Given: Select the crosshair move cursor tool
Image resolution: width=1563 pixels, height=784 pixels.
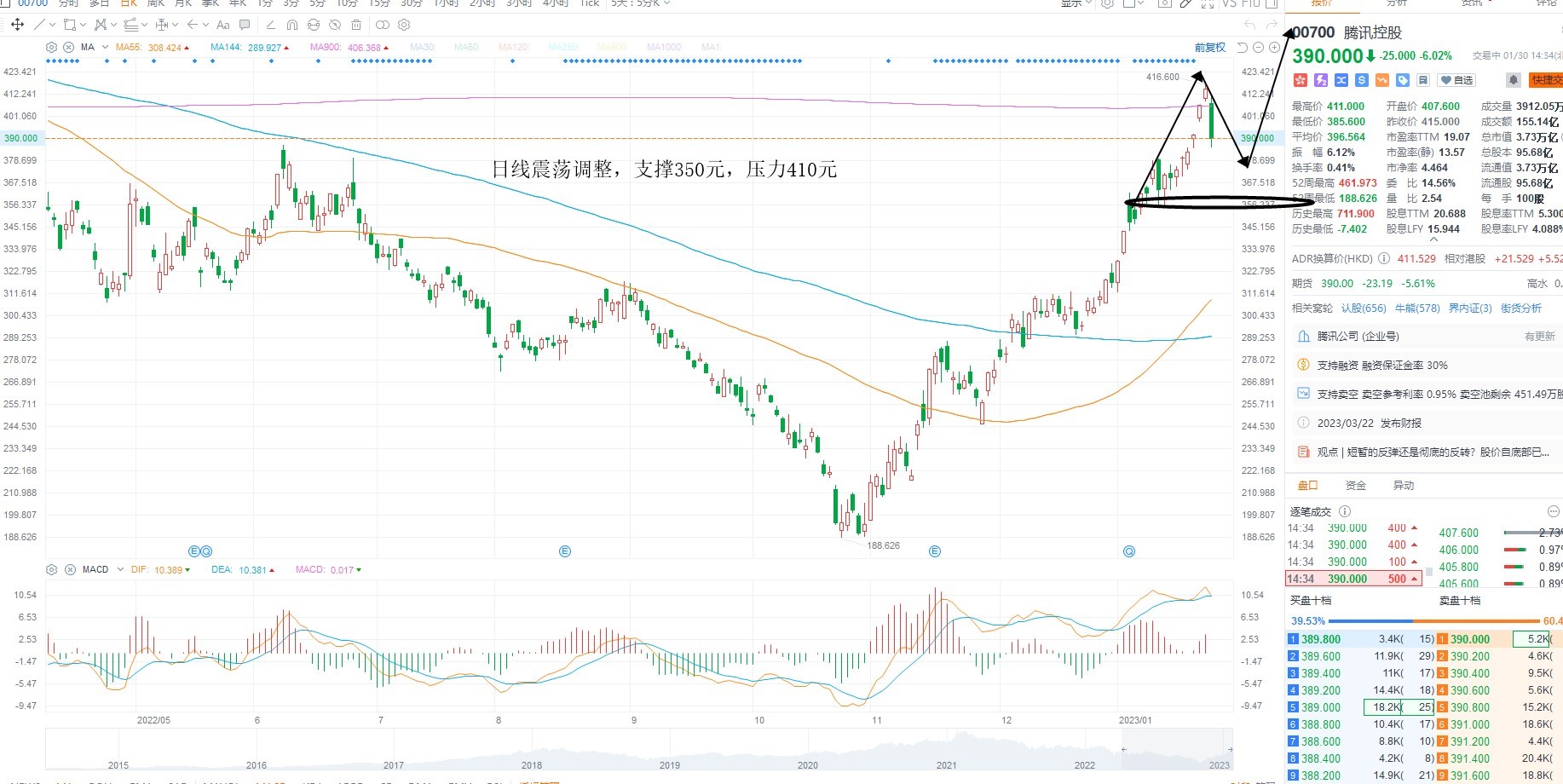Looking at the screenshot, I should 17,25.
